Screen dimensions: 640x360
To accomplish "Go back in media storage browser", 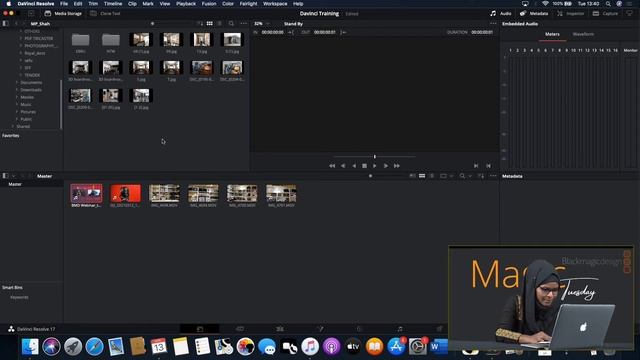I will coord(16,24).
